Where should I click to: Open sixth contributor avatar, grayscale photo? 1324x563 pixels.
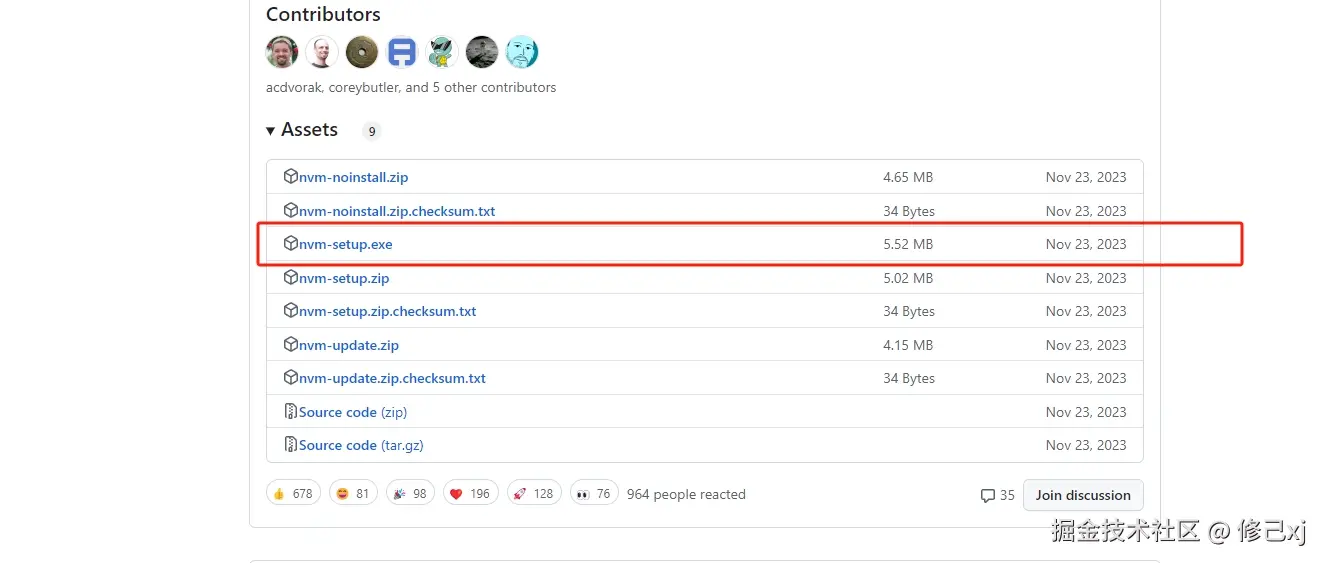pos(482,52)
